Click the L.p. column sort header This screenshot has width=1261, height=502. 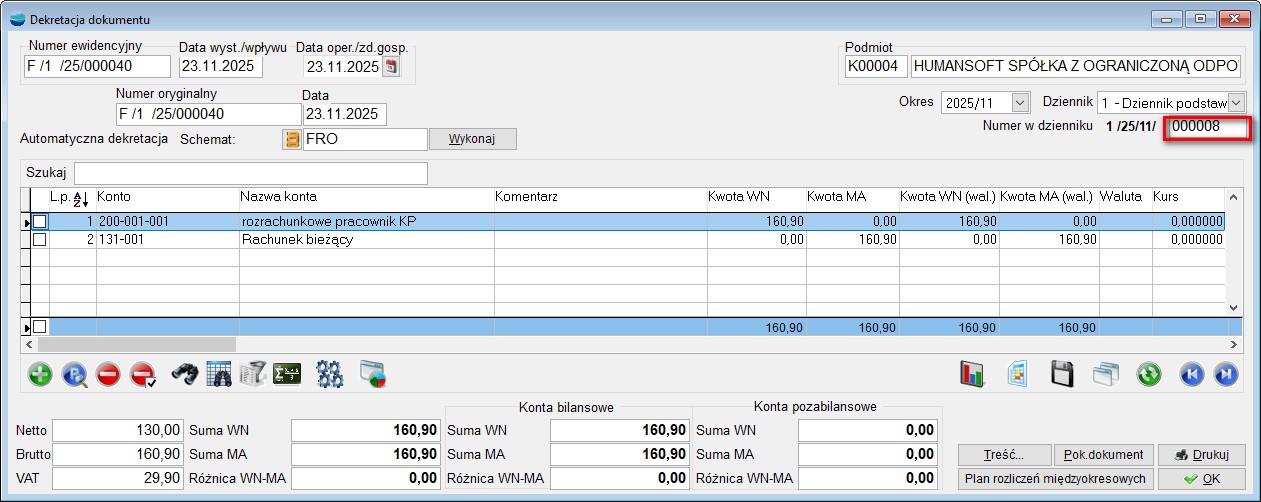pos(72,198)
